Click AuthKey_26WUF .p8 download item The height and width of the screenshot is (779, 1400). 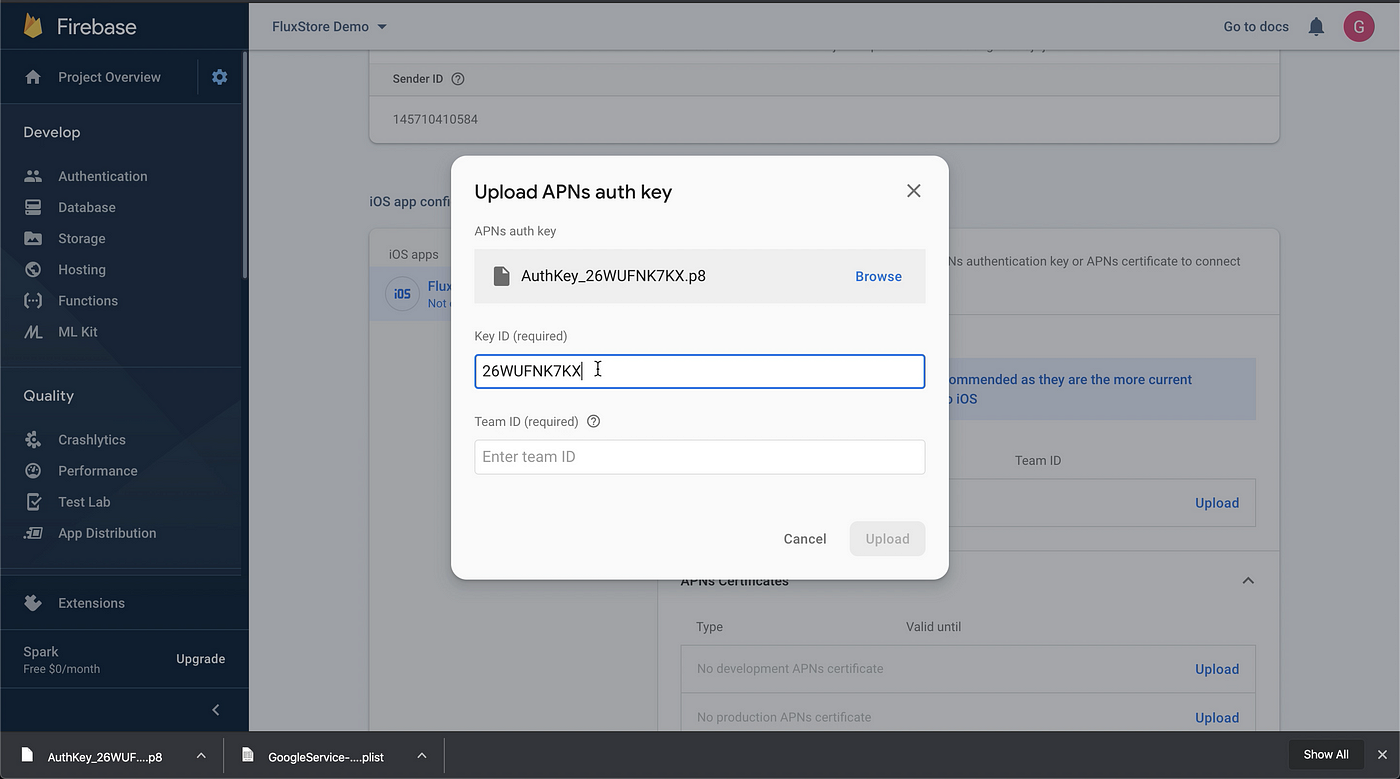point(105,756)
